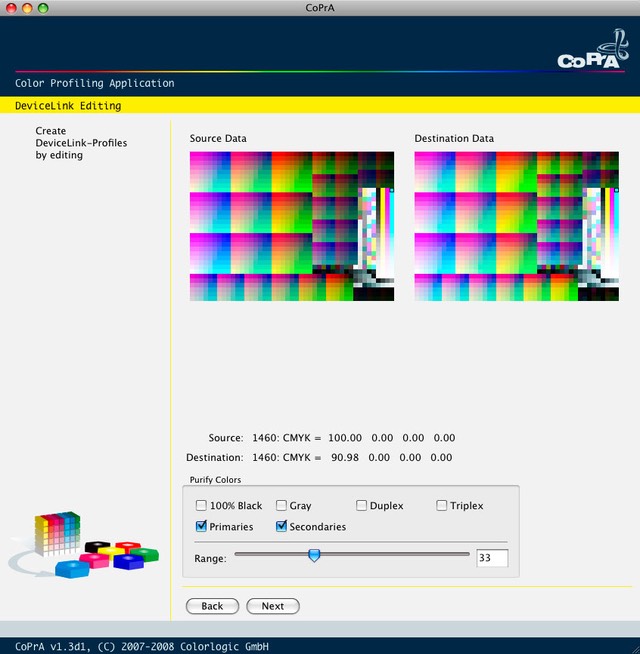Image resolution: width=640 pixels, height=654 pixels.
Task: Zoom window using green button
Action: 43,8
